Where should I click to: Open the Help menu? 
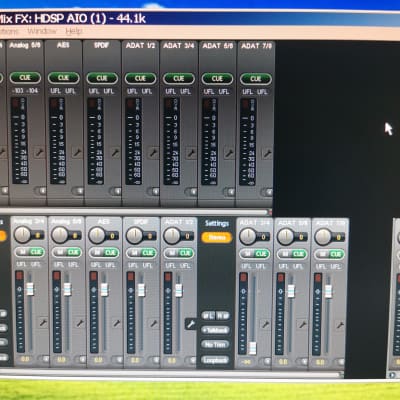[74, 31]
